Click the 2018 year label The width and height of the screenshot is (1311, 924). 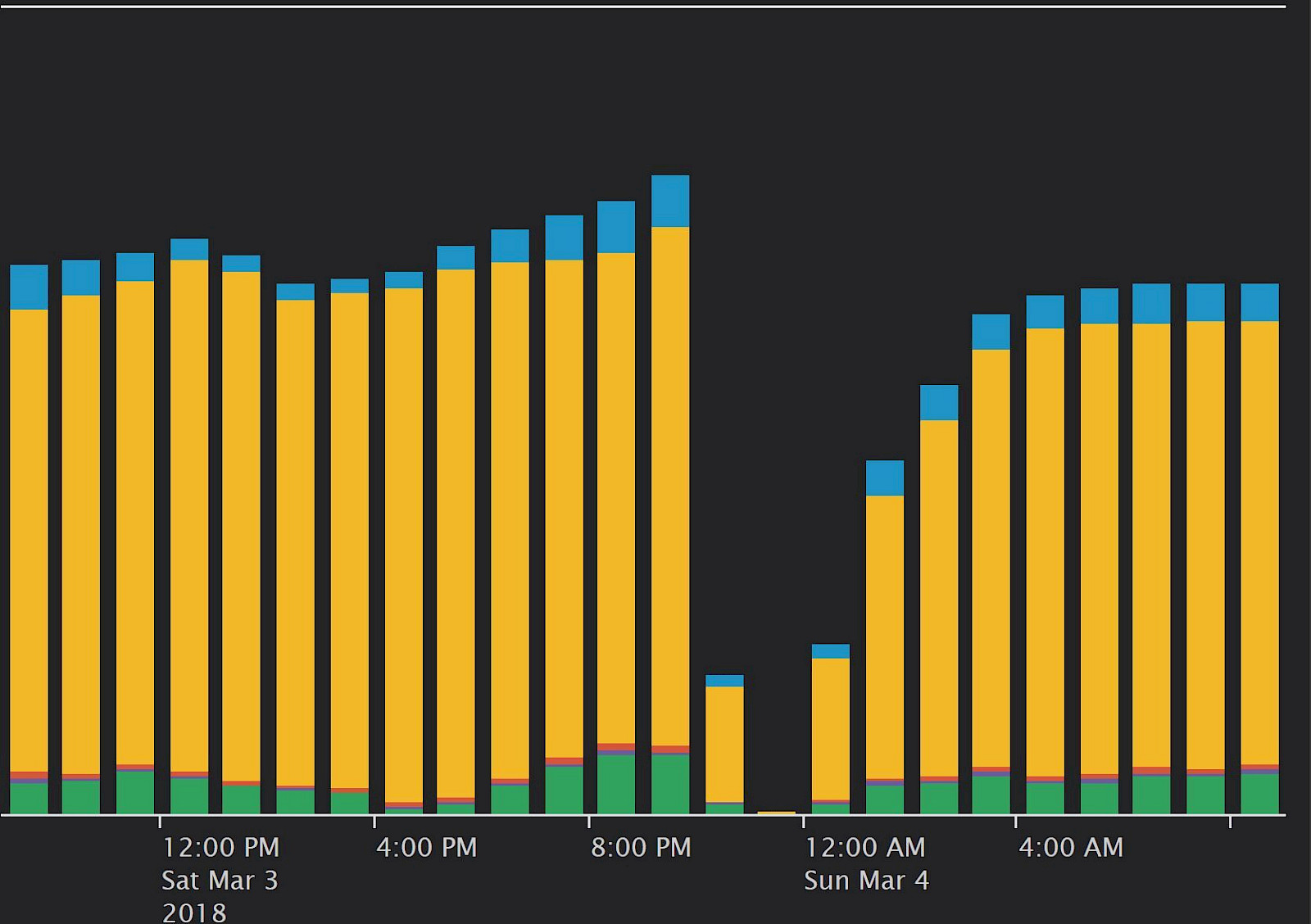click(194, 913)
